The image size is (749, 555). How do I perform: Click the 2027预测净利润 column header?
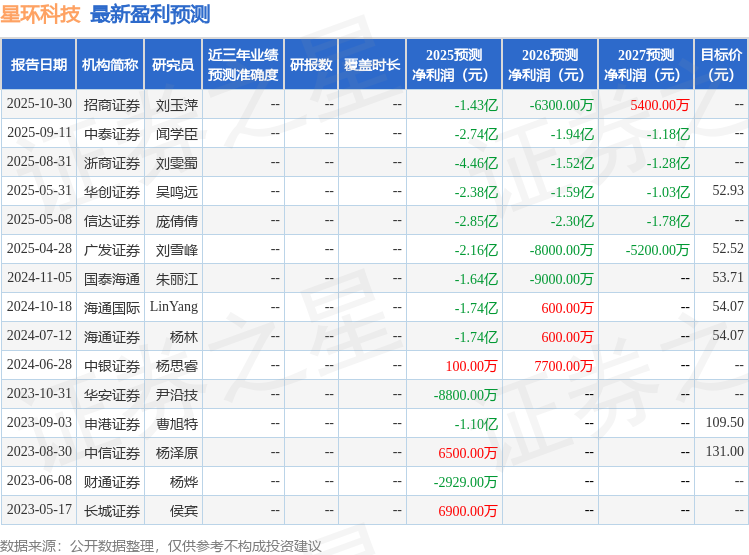(x=646, y=64)
